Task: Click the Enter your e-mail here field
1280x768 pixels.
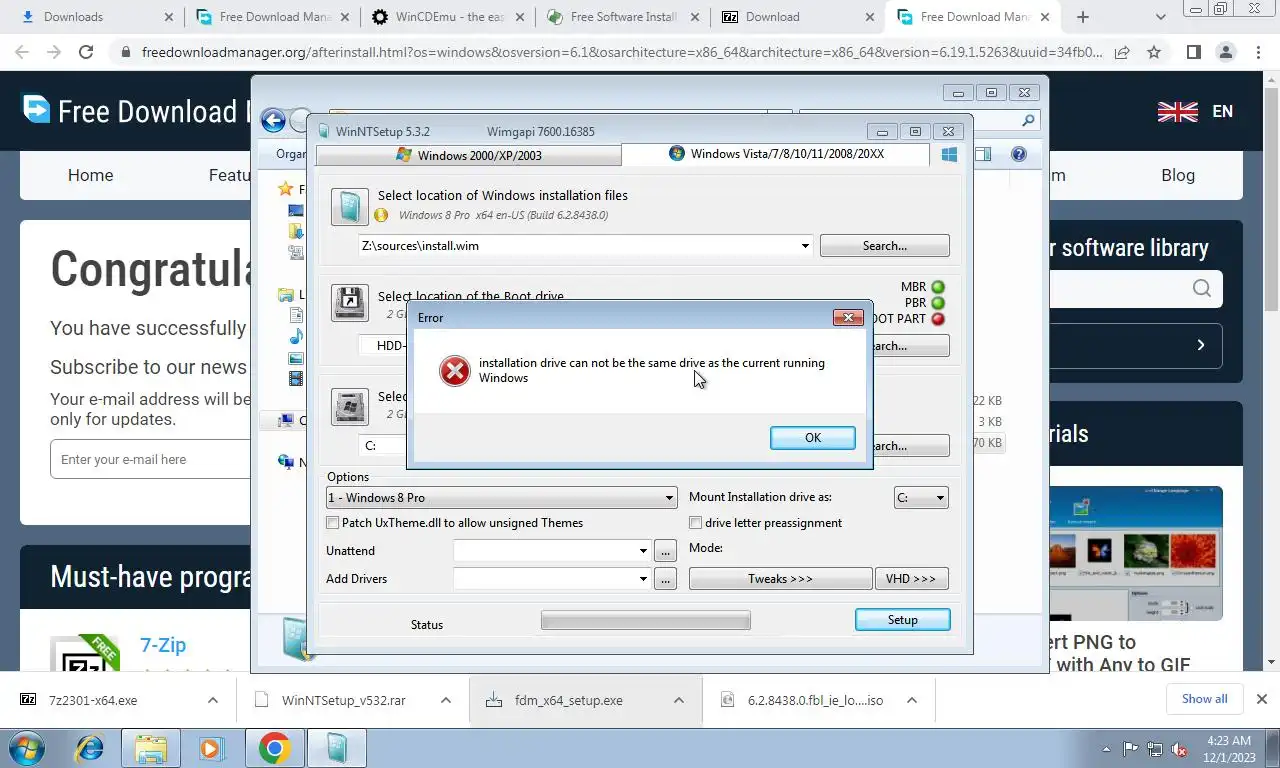Action: pyautogui.click(x=150, y=460)
